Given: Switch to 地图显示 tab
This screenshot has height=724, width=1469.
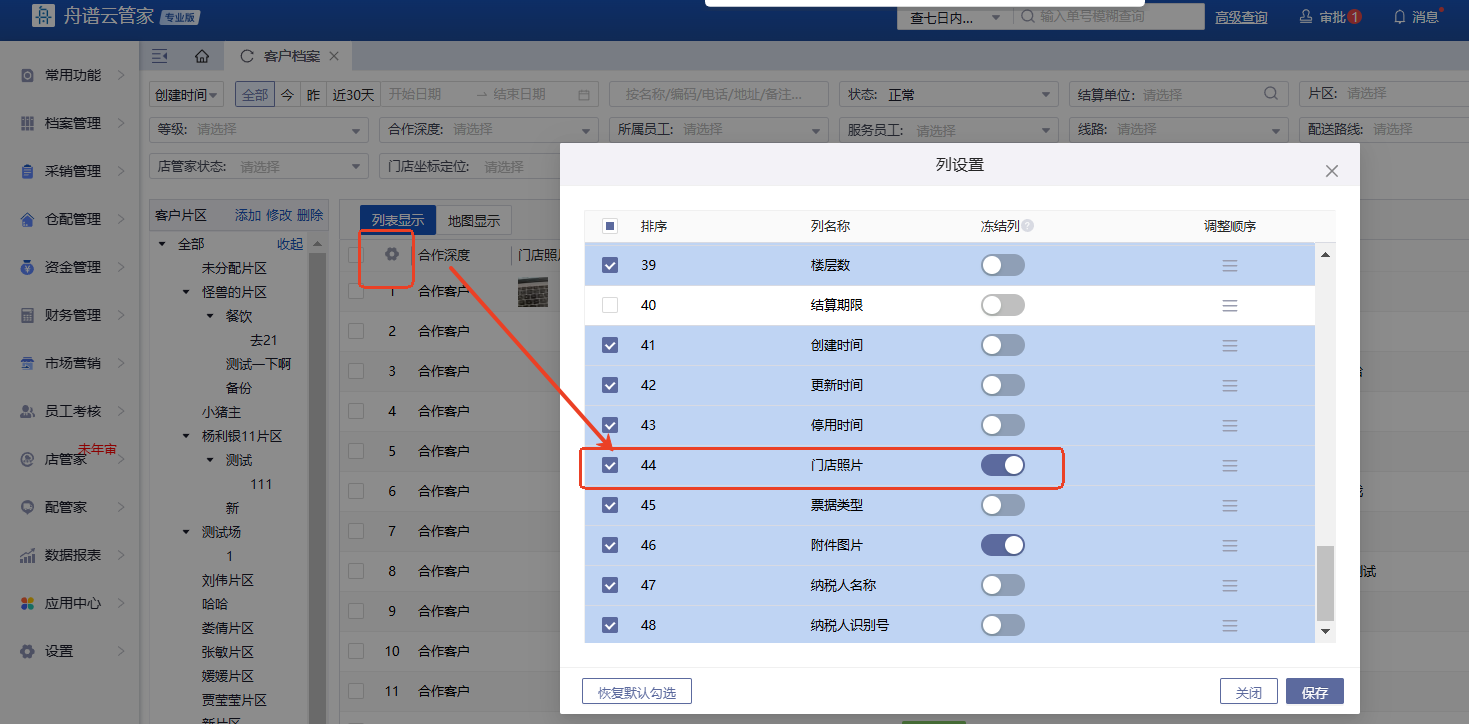Looking at the screenshot, I should pyautogui.click(x=474, y=221).
